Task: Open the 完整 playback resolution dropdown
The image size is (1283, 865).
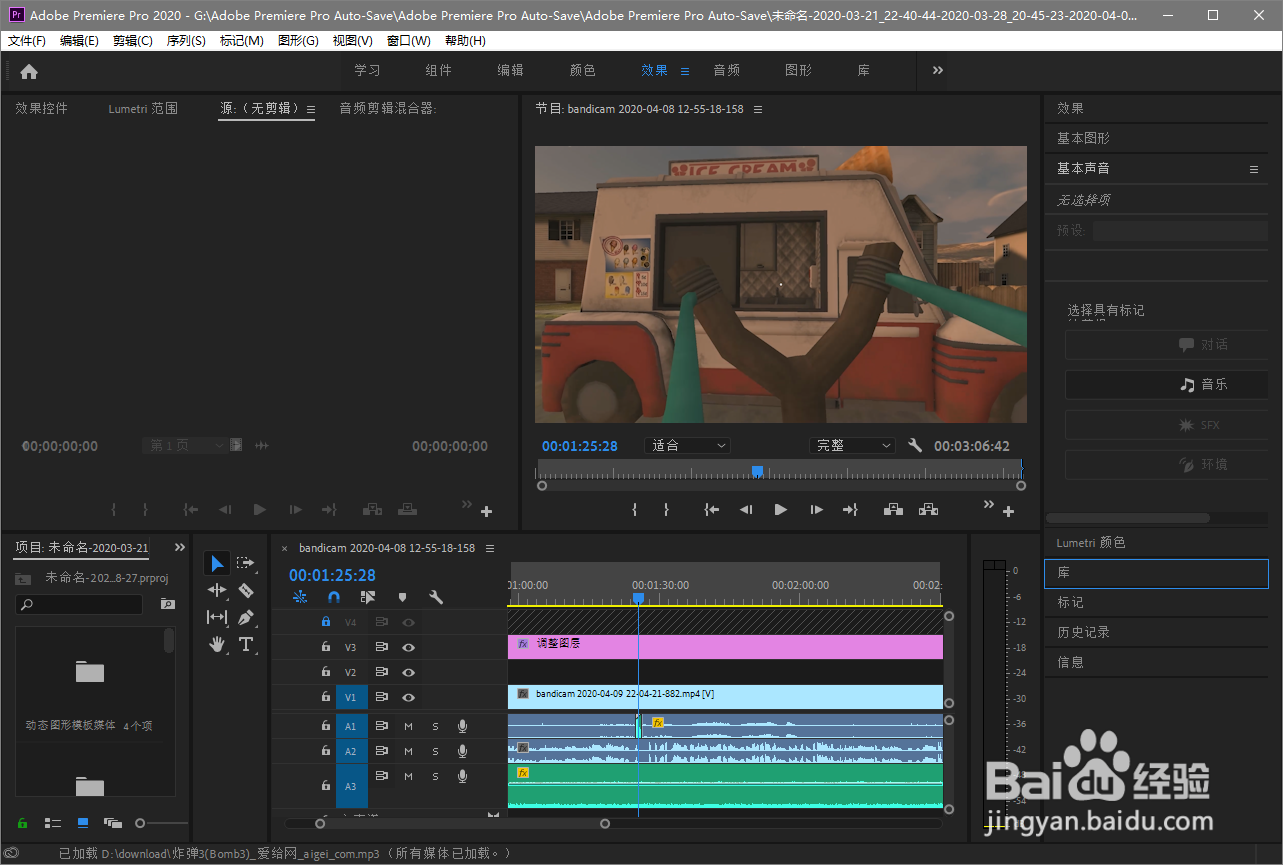Action: coord(852,446)
